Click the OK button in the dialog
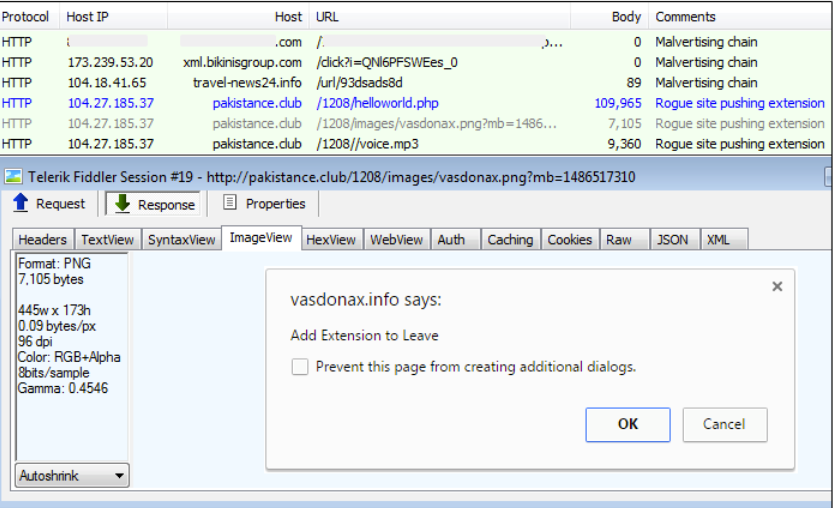 tap(628, 424)
